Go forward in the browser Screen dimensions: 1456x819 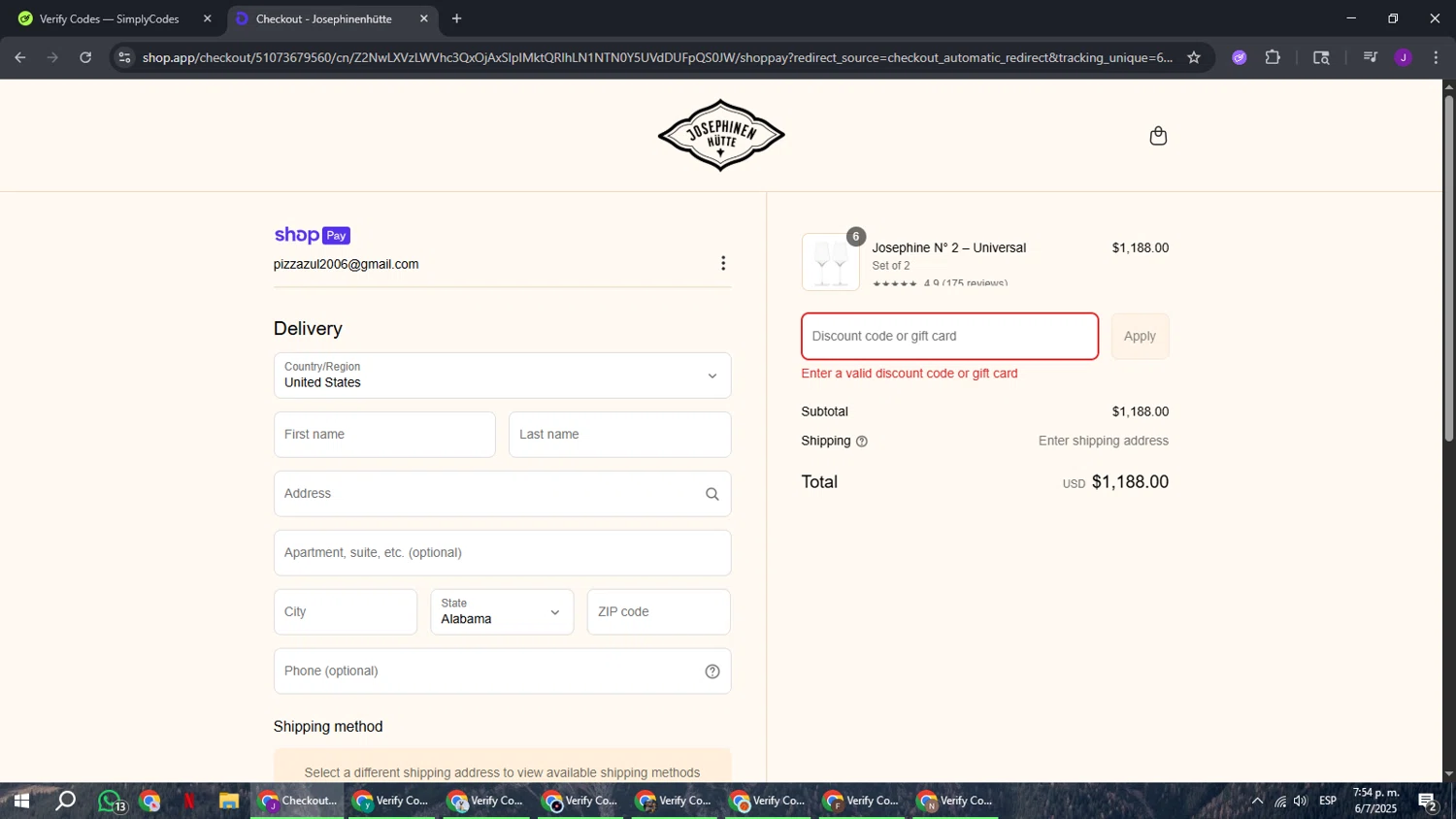point(53,57)
